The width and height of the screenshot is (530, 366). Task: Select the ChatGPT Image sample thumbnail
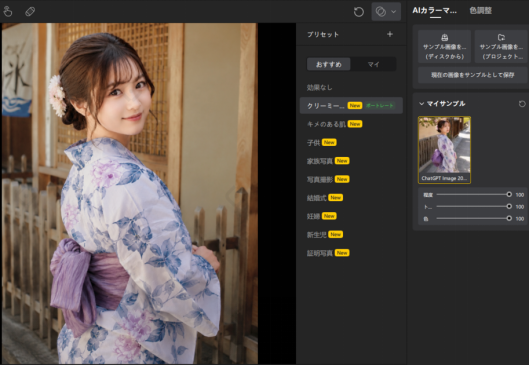point(444,150)
